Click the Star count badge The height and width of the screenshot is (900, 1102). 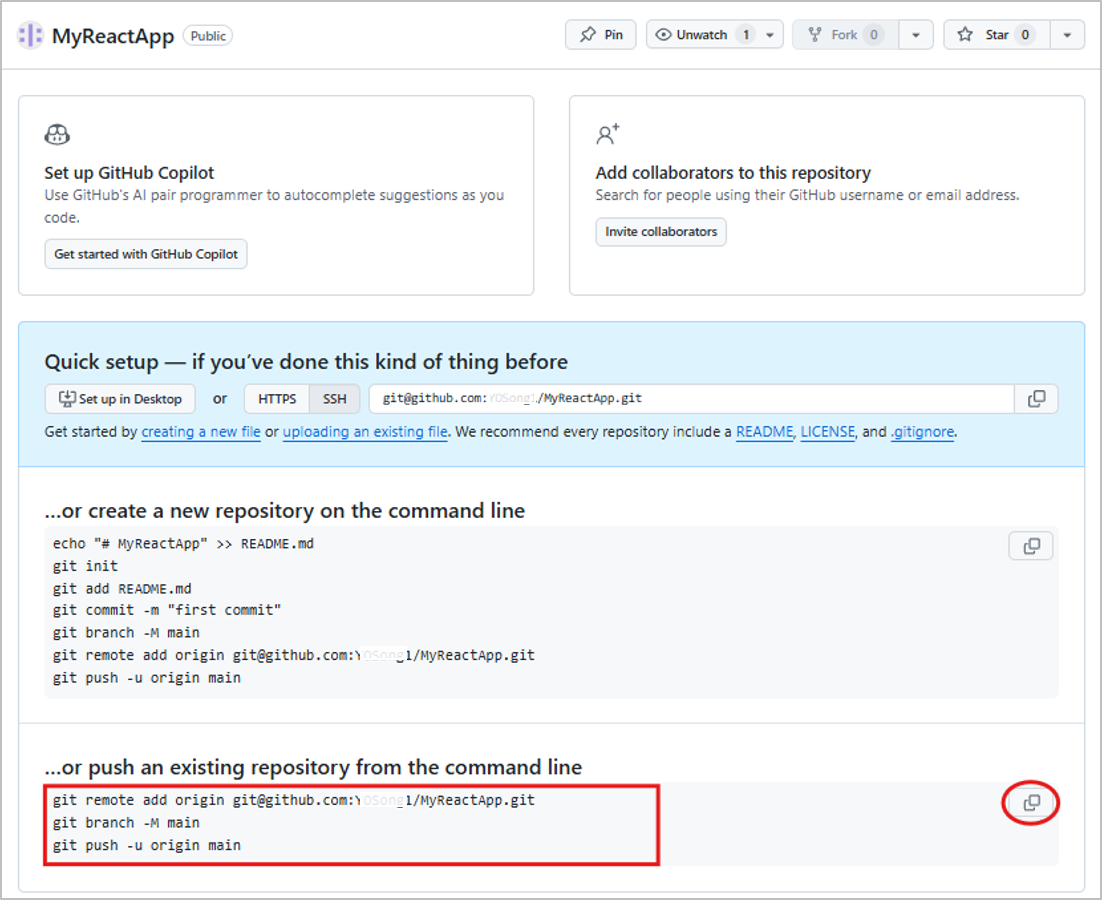point(1025,34)
